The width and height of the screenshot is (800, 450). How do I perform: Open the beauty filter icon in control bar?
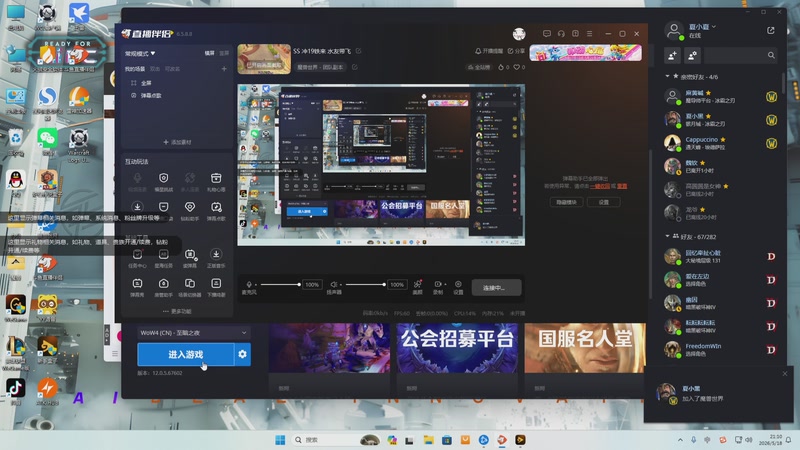pyautogui.click(x=417, y=284)
